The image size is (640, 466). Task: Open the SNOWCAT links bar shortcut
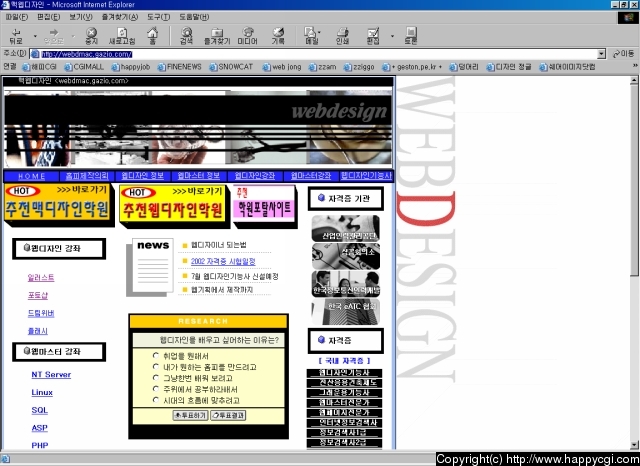tap(231, 67)
